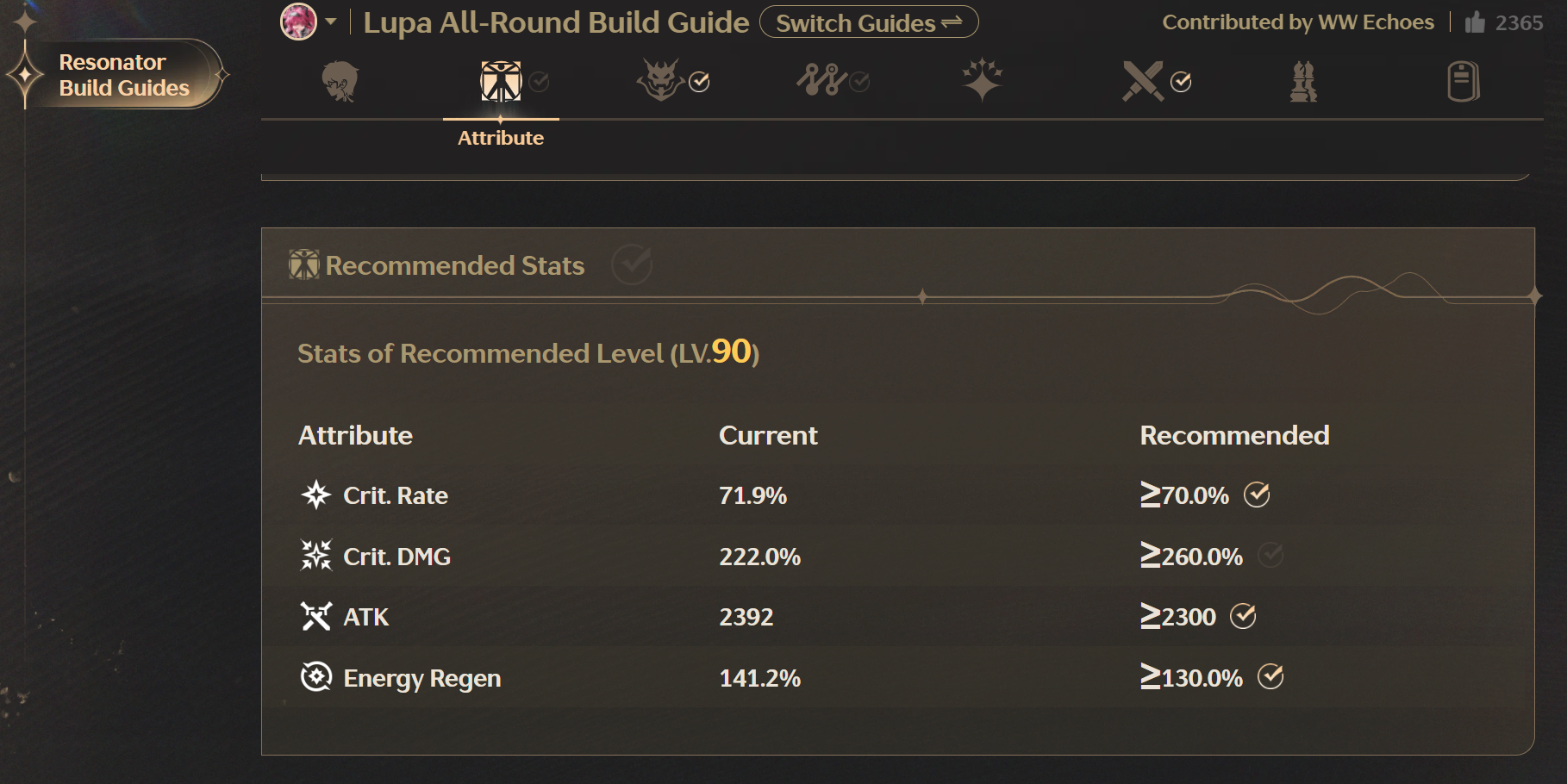Toggle the Recommended Stats checkmark
Image resolution: width=1567 pixels, height=784 pixels.
tap(632, 264)
